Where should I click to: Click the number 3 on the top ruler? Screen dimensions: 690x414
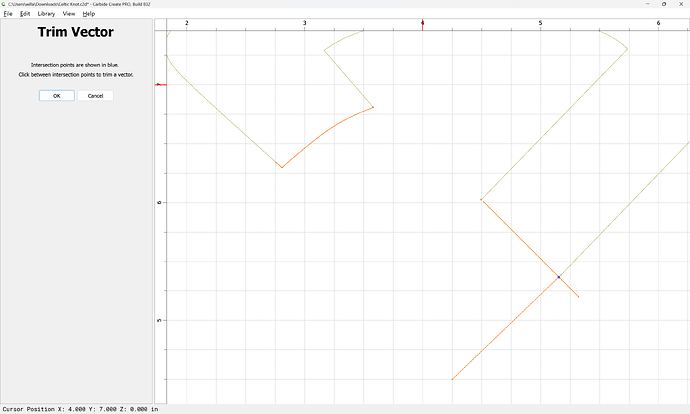pos(304,22)
